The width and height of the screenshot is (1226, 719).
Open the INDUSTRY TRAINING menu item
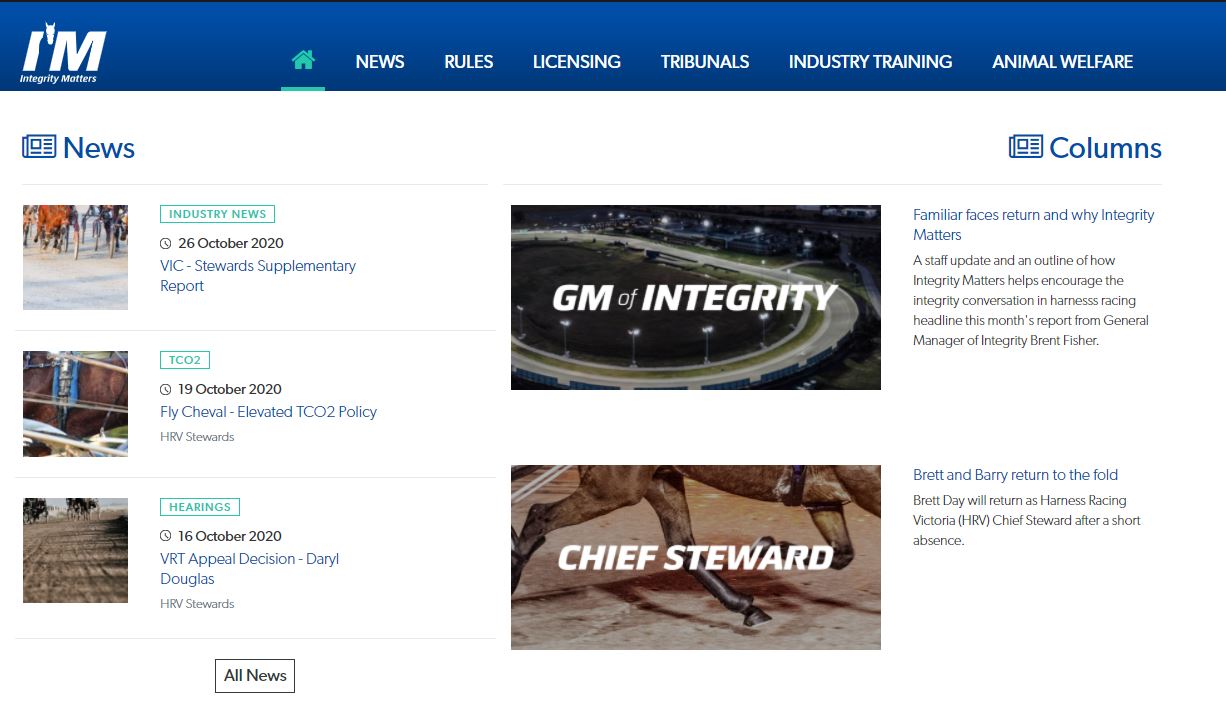click(870, 62)
